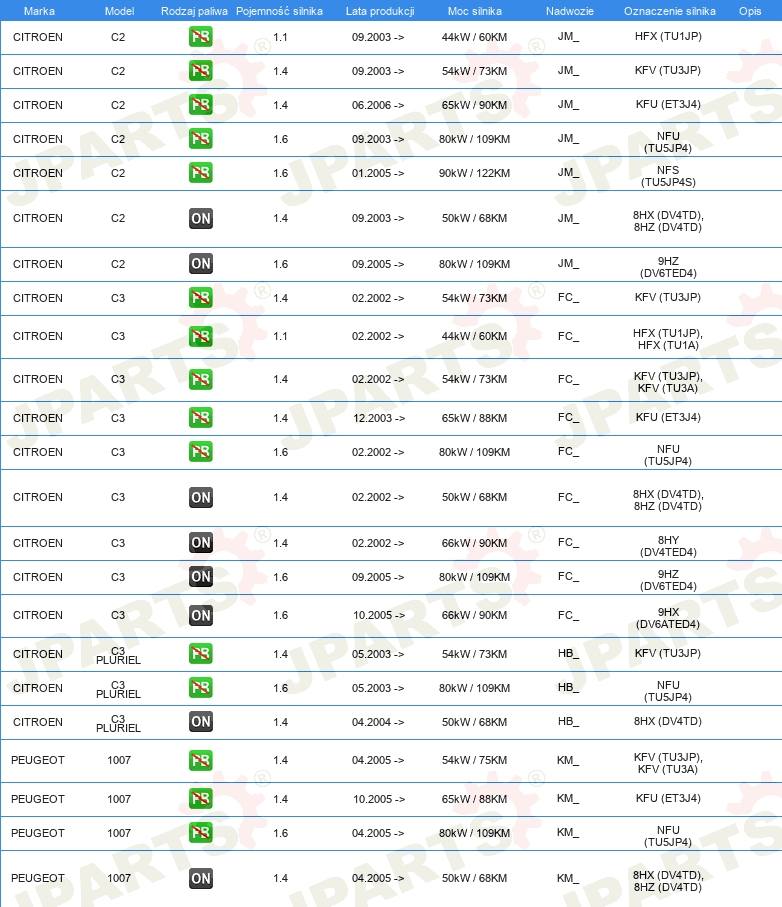
Task: Click ON icon in C3 Pluriel 04.2004 row
Action: (x=201, y=722)
